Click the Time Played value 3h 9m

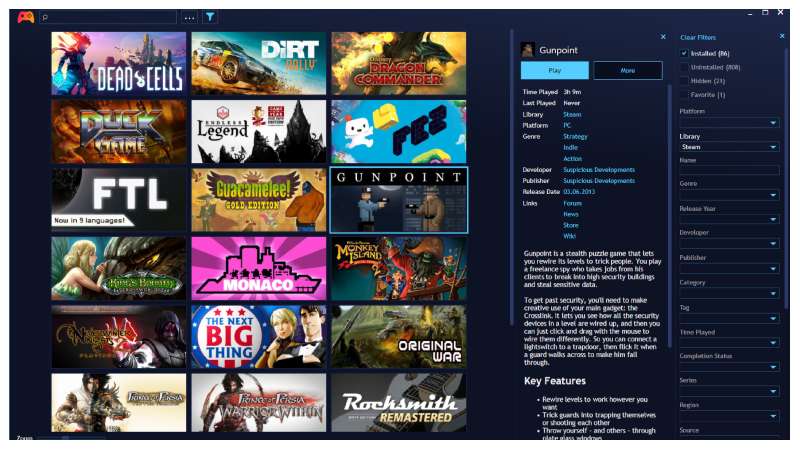tap(572, 92)
